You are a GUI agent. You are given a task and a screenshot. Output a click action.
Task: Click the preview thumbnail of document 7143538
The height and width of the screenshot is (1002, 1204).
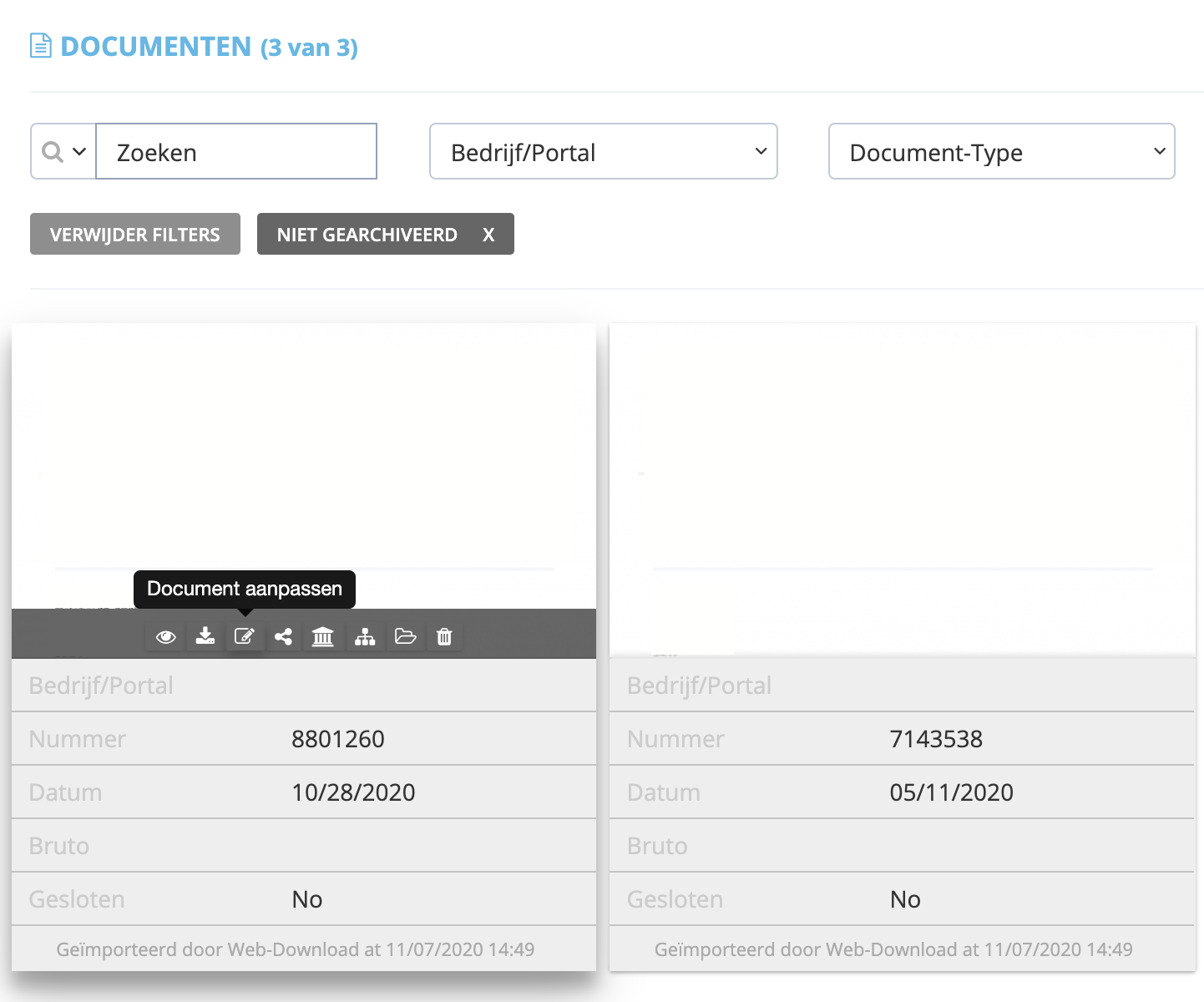903,490
